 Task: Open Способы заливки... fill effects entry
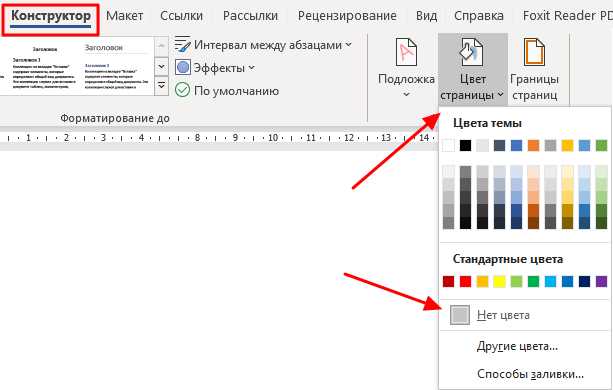coord(531,374)
